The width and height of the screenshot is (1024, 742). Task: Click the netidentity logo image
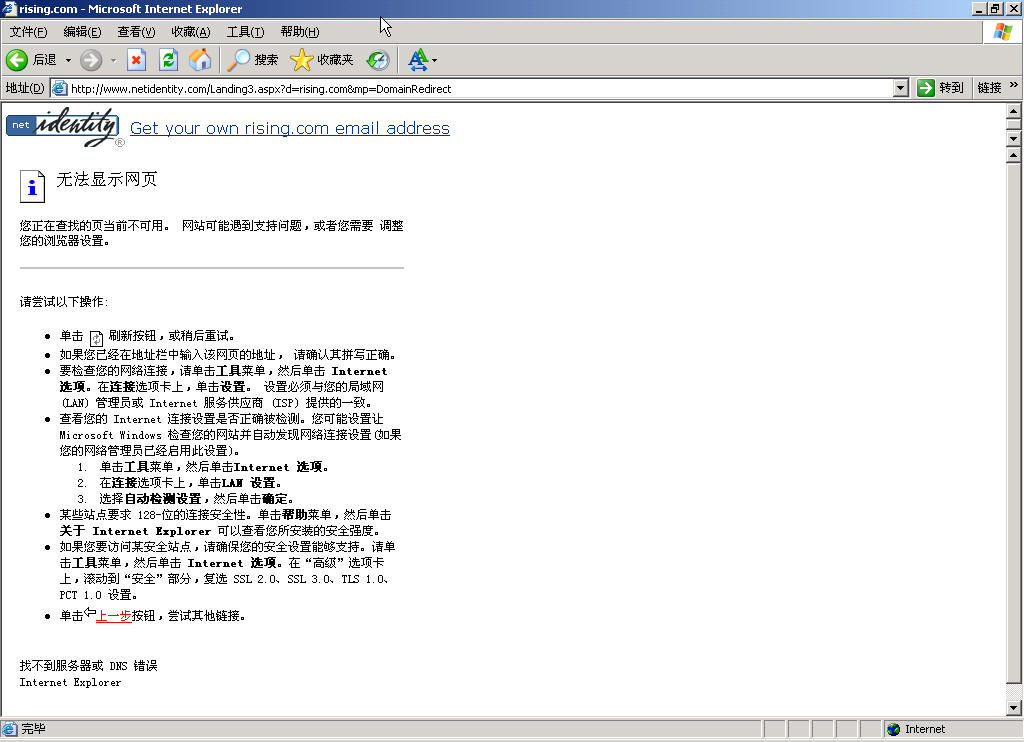coord(63,127)
